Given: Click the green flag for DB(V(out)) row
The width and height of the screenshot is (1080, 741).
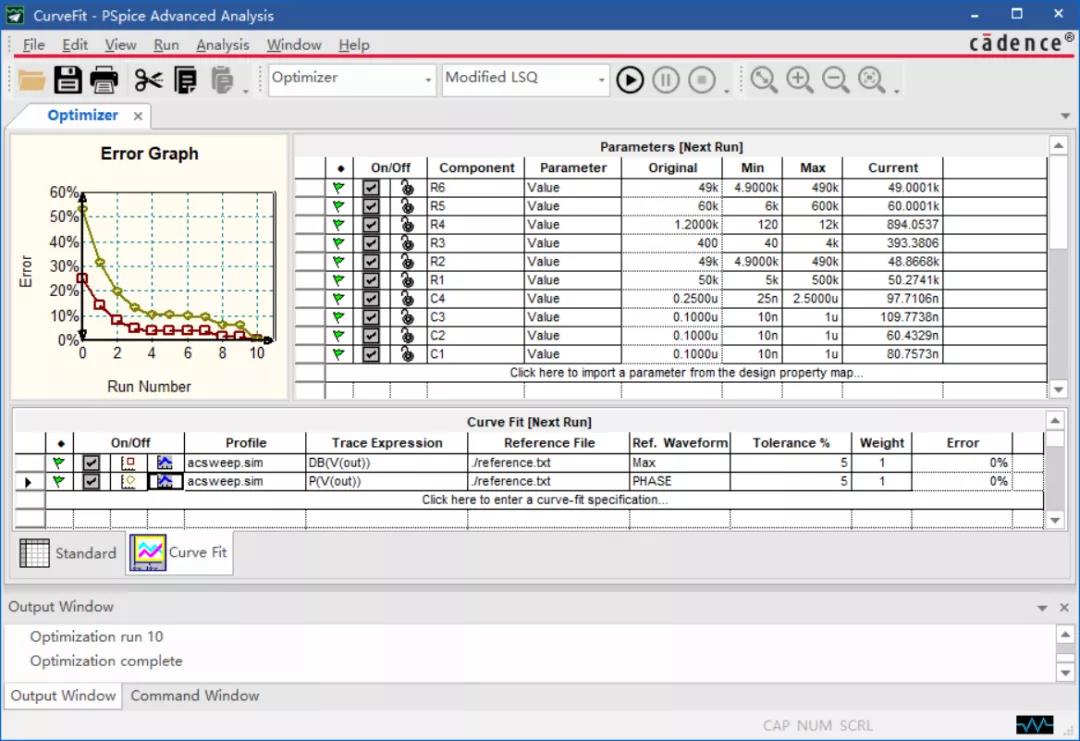Looking at the screenshot, I should [59, 463].
